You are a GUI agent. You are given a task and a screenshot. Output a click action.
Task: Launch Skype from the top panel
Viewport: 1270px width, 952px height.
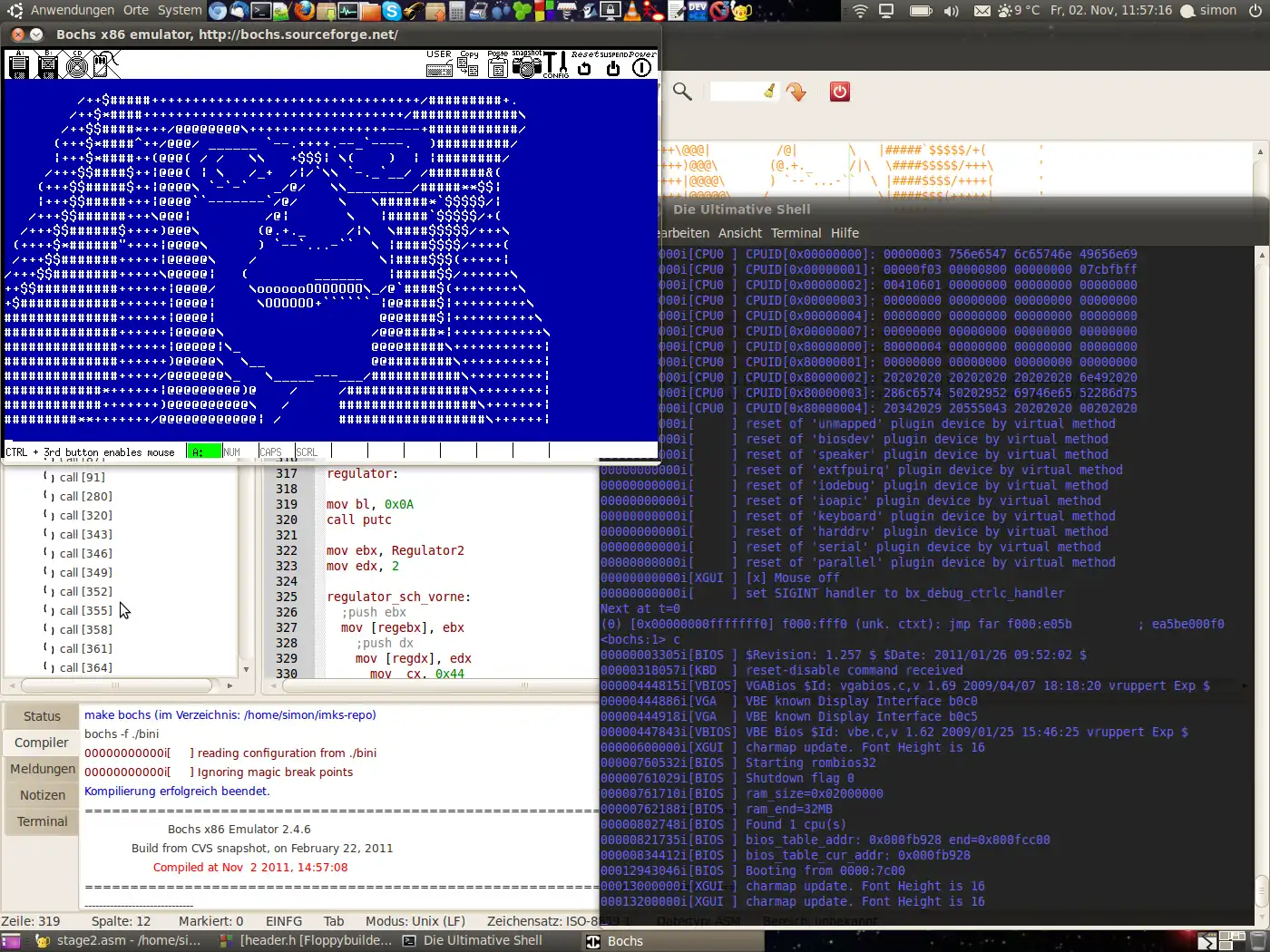pos(392,11)
